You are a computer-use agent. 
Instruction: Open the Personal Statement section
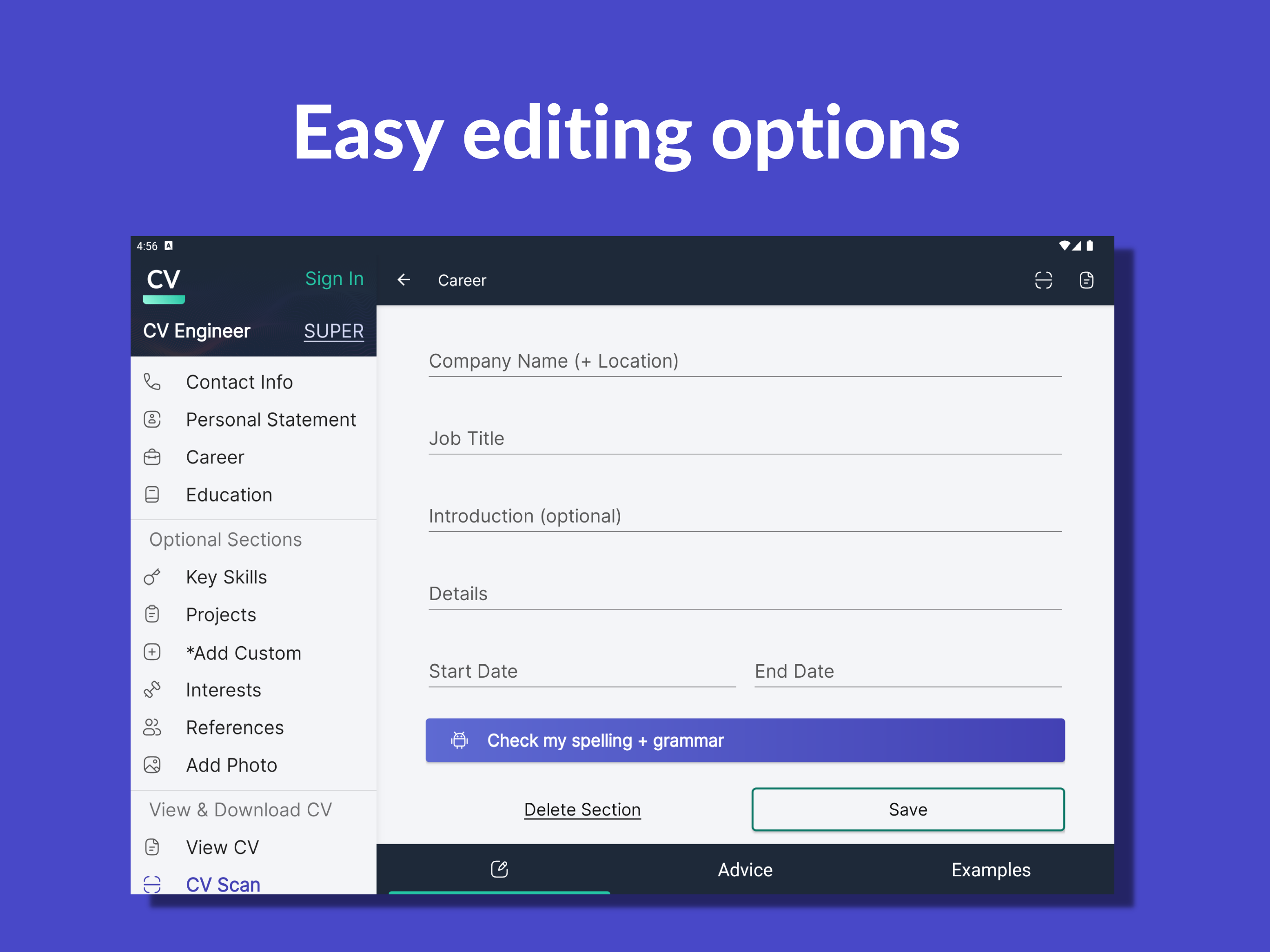[271, 420]
